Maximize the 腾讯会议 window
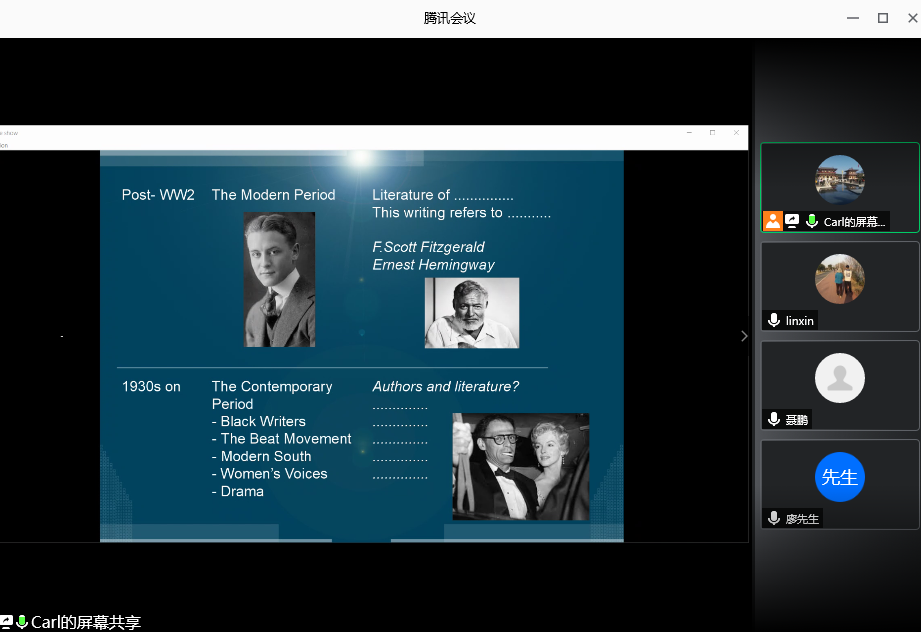The width and height of the screenshot is (921, 632). point(882,18)
